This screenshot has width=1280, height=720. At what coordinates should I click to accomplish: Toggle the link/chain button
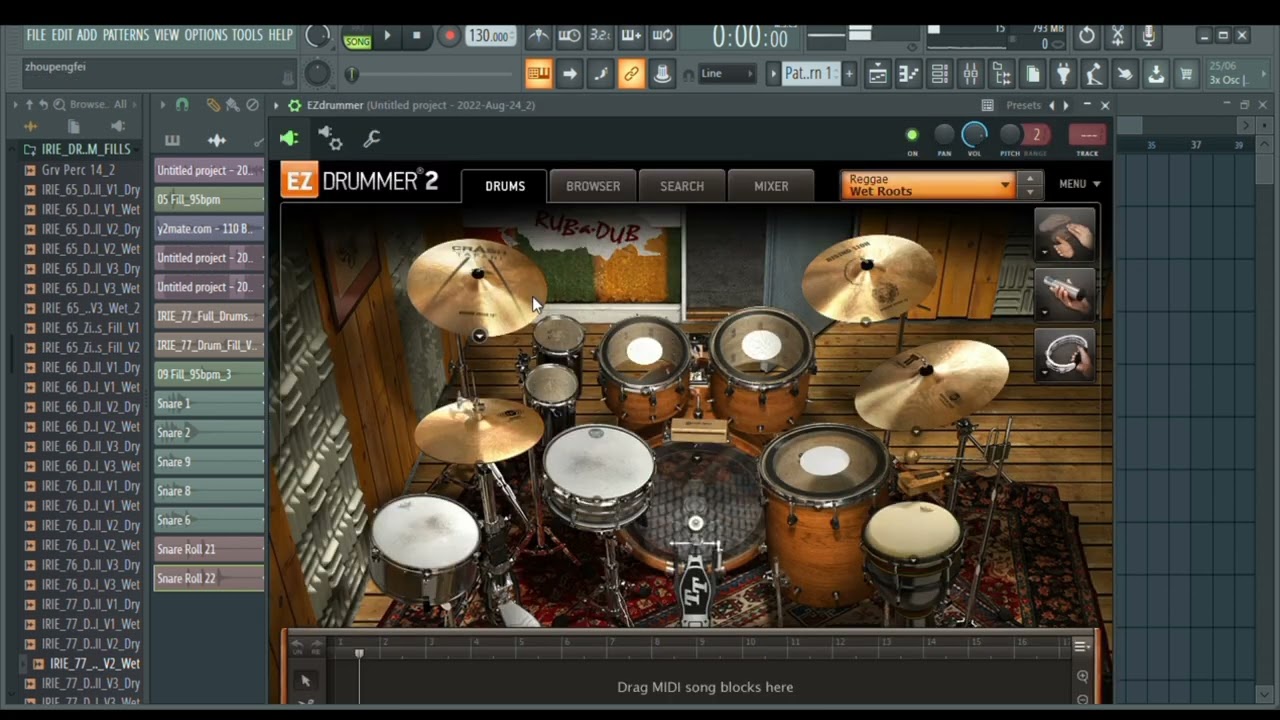click(x=631, y=73)
